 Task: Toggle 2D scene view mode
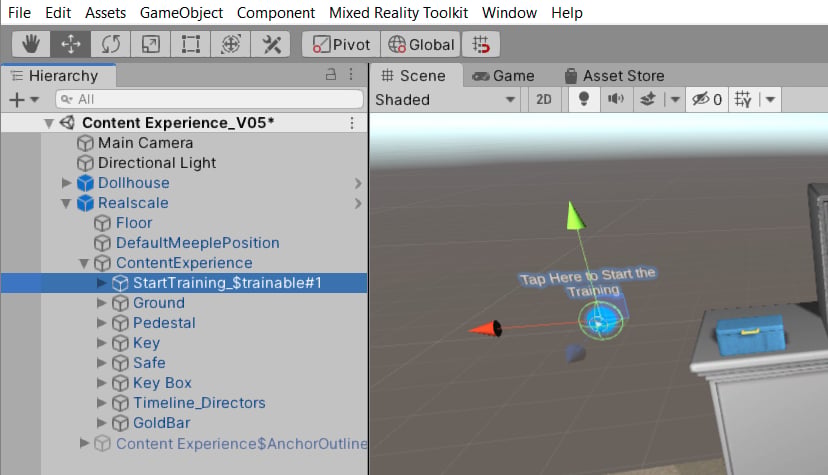pyautogui.click(x=544, y=99)
